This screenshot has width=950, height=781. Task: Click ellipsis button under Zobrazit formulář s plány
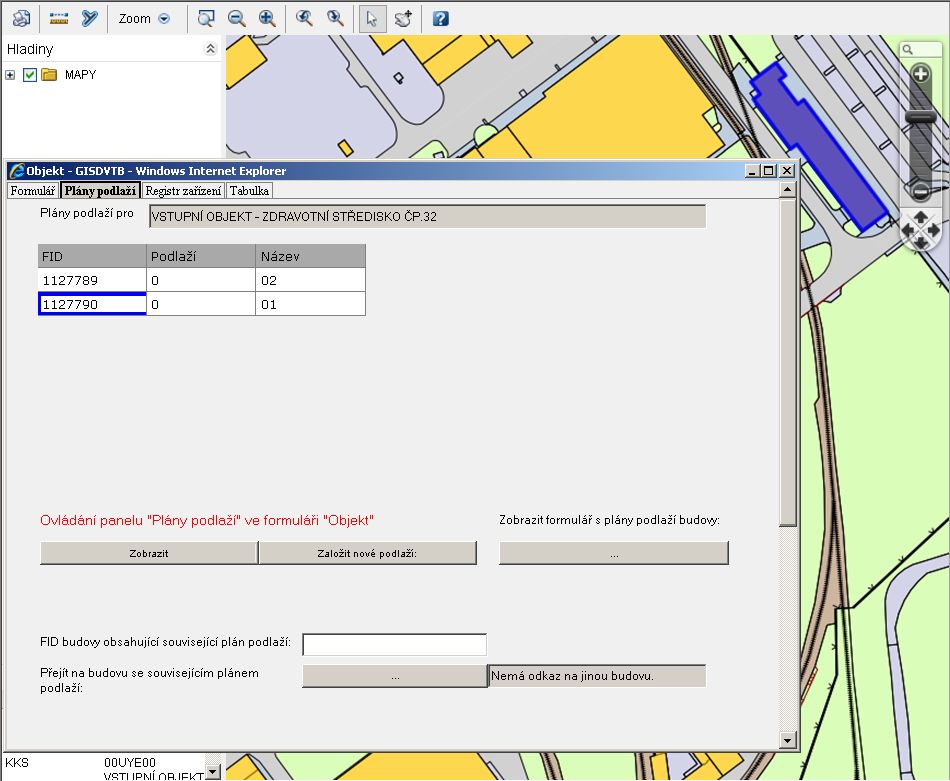click(614, 553)
